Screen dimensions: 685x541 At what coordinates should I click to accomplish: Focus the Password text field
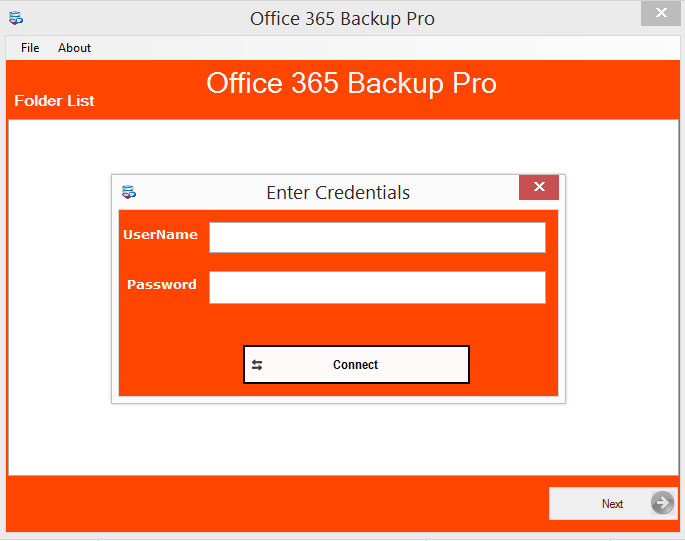point(377,287)
